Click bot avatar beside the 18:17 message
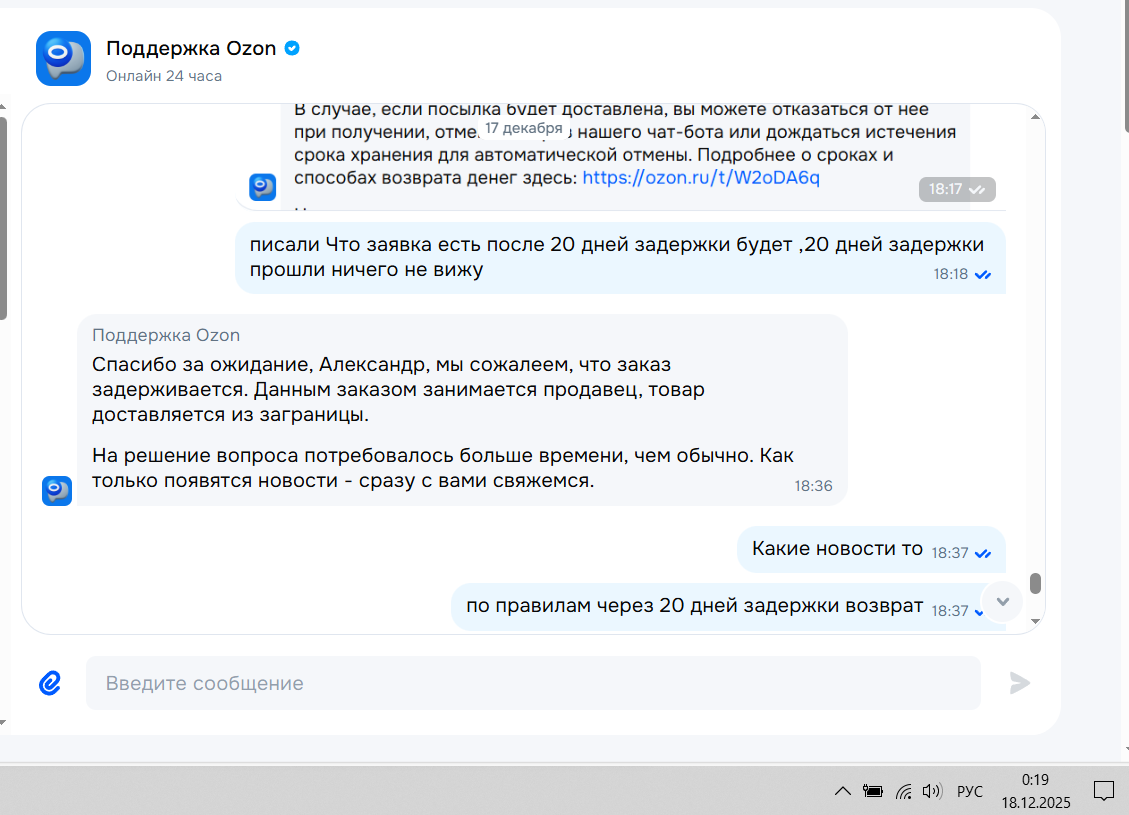1129x815 pixels. (262, 187)
